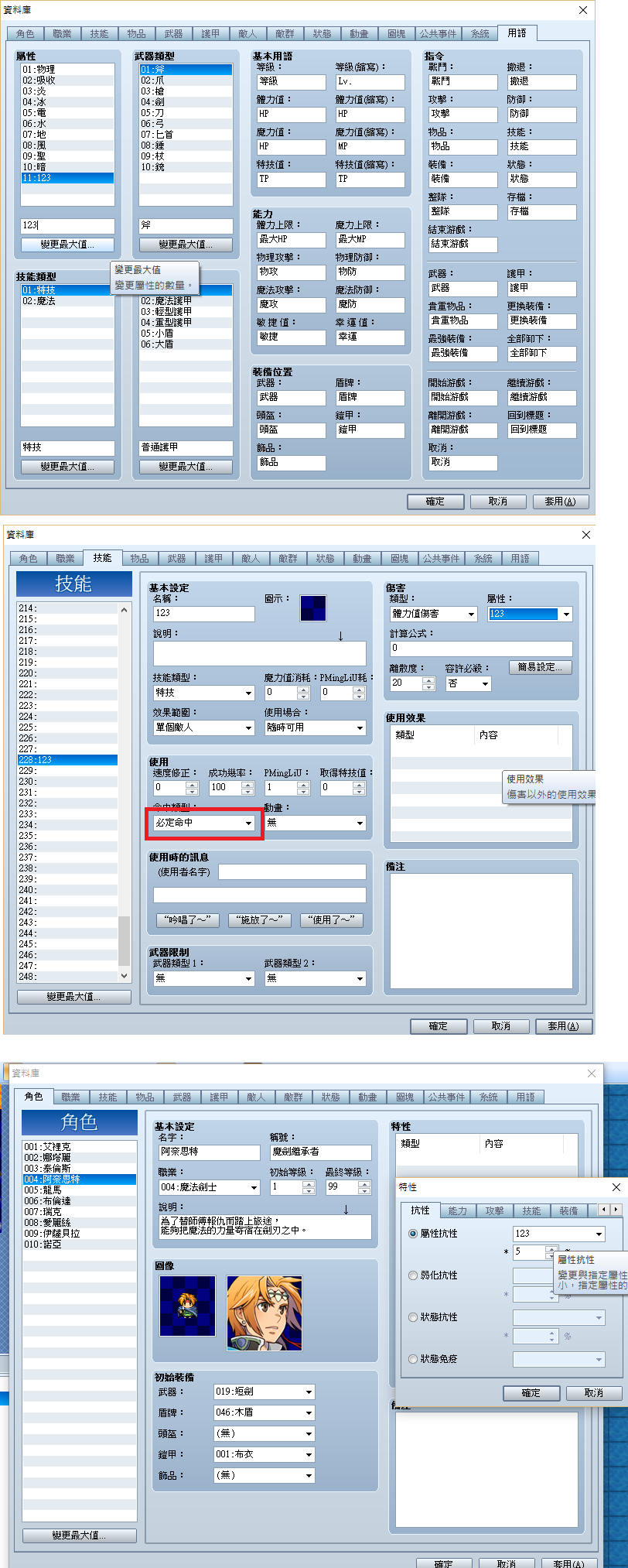Close the 特性 dialog with its X
628x1568 pixels.
(x=616, y=1186)
